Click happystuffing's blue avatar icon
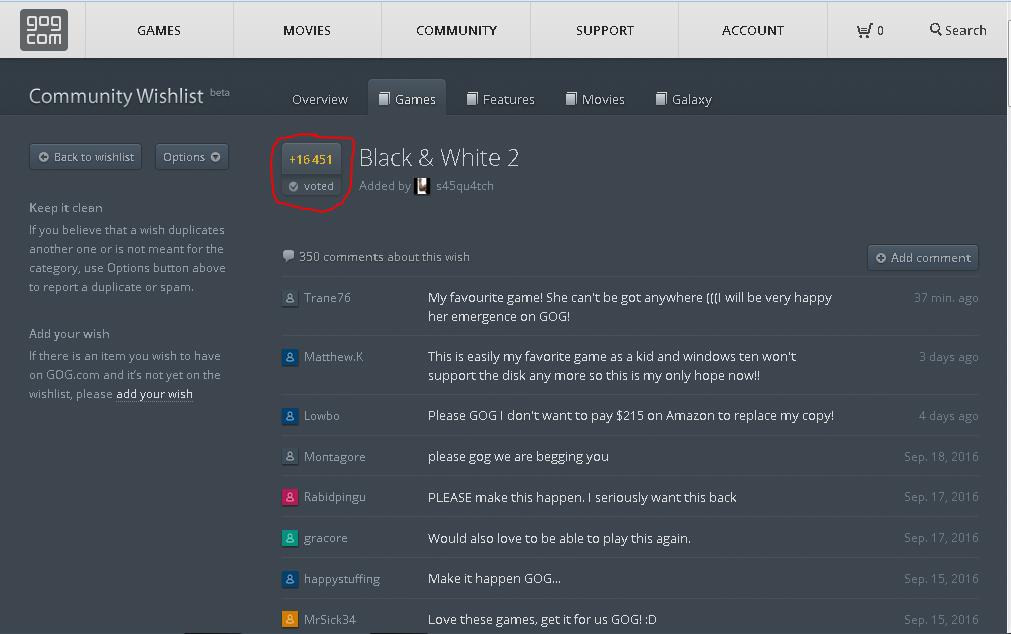Image resolution: width=1011 pixels, height=634 pixels. tap(290, 579)
